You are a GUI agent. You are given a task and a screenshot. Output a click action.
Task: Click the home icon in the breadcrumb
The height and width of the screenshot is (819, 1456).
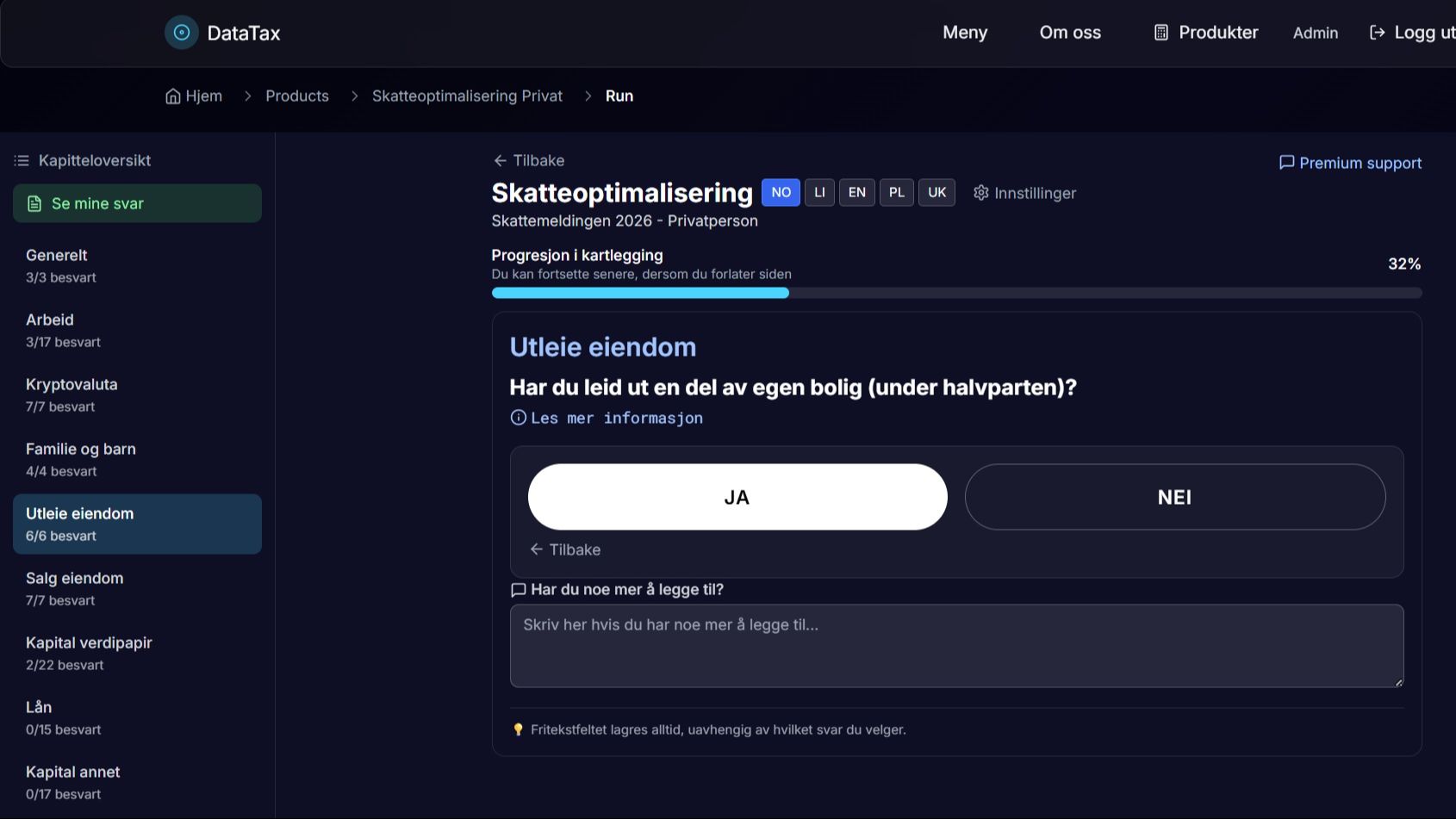172,96
